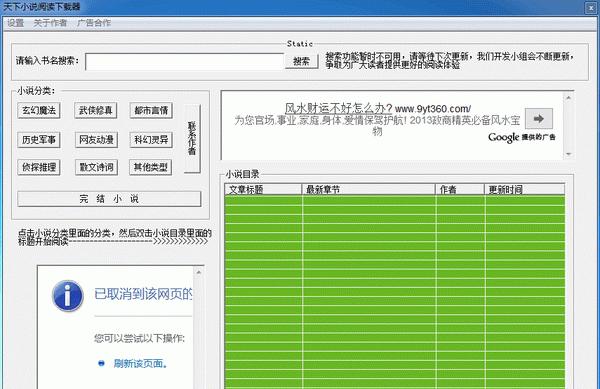
Task: Sort by 文章标题 column header
Action: (263, 189)
